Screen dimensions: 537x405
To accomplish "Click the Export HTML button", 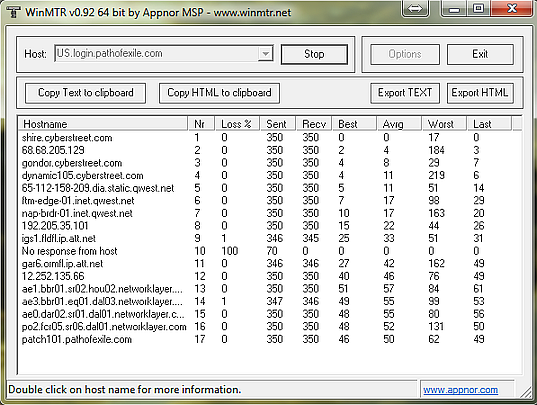I will [x=480, y=93].
